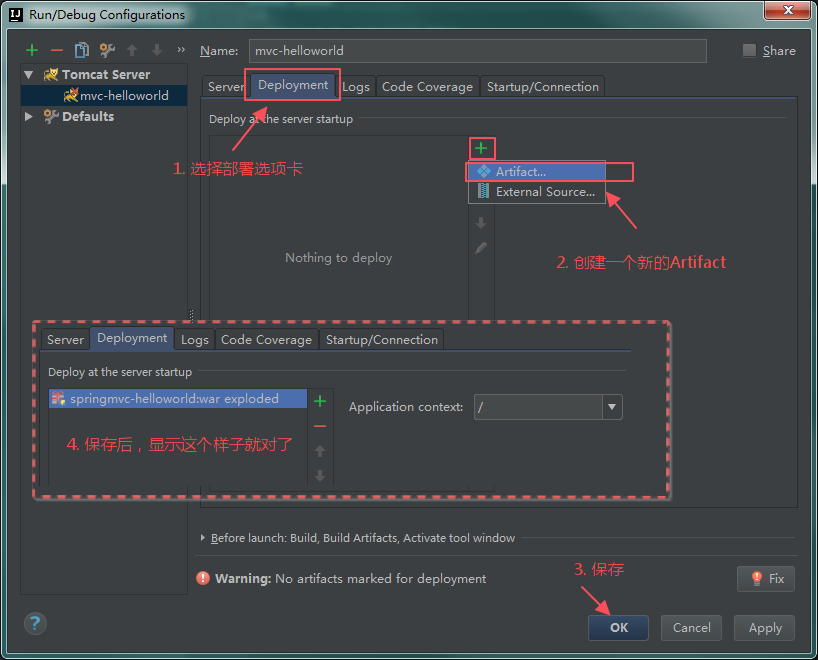Move the configuration up
Screen dimensions: 818x660
[131, 50]
